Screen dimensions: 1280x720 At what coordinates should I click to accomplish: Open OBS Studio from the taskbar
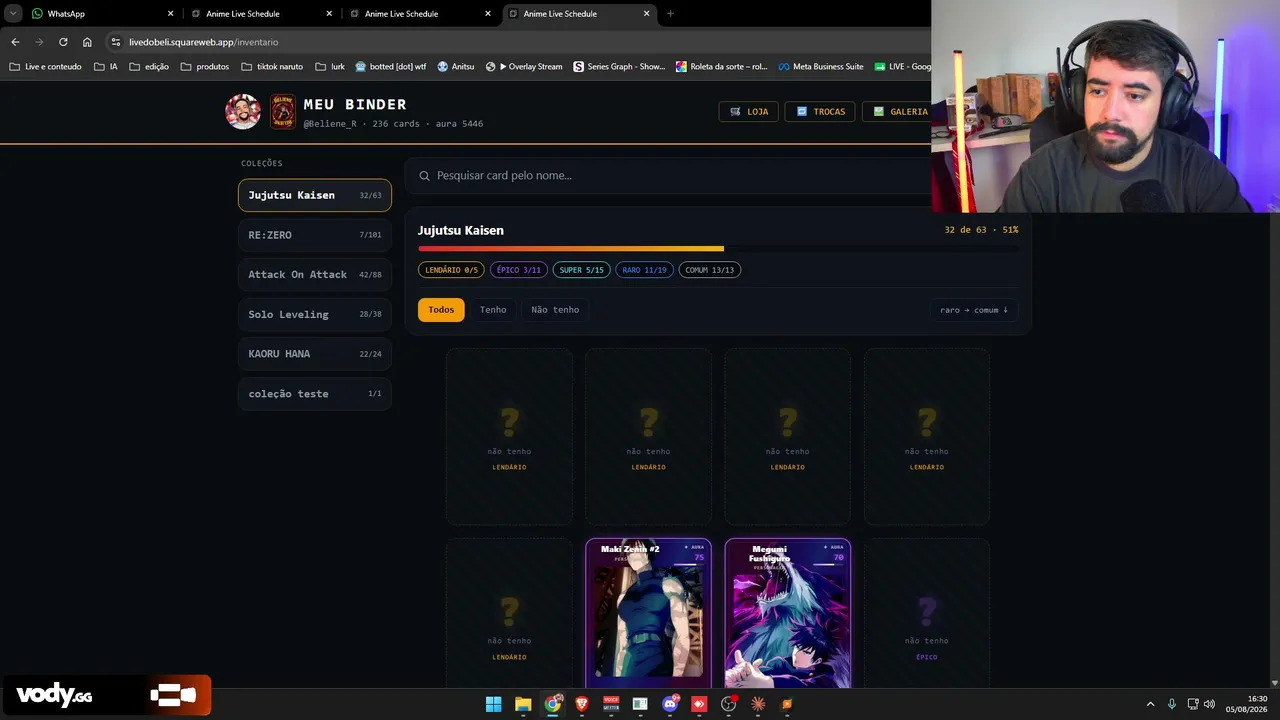[729, 704]
